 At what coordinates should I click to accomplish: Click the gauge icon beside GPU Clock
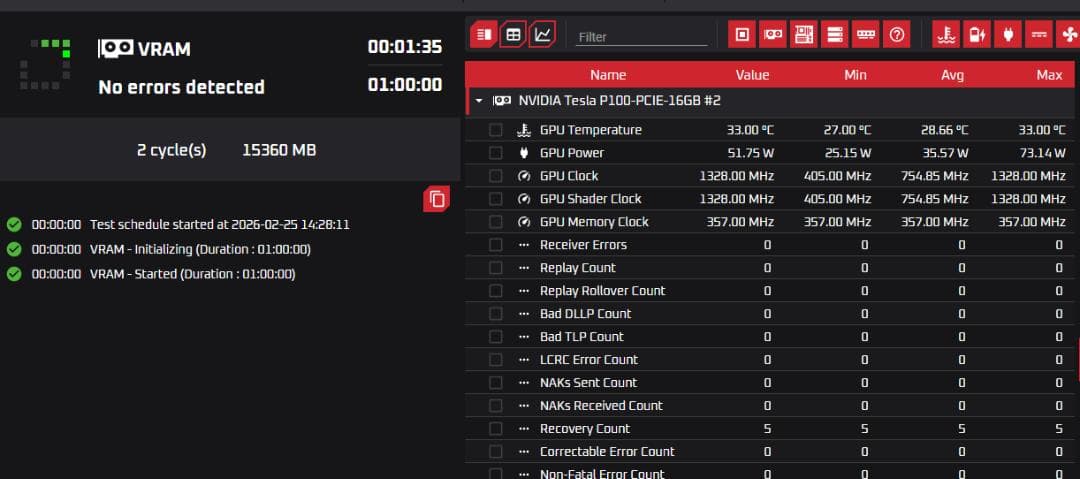click(524, 176)
